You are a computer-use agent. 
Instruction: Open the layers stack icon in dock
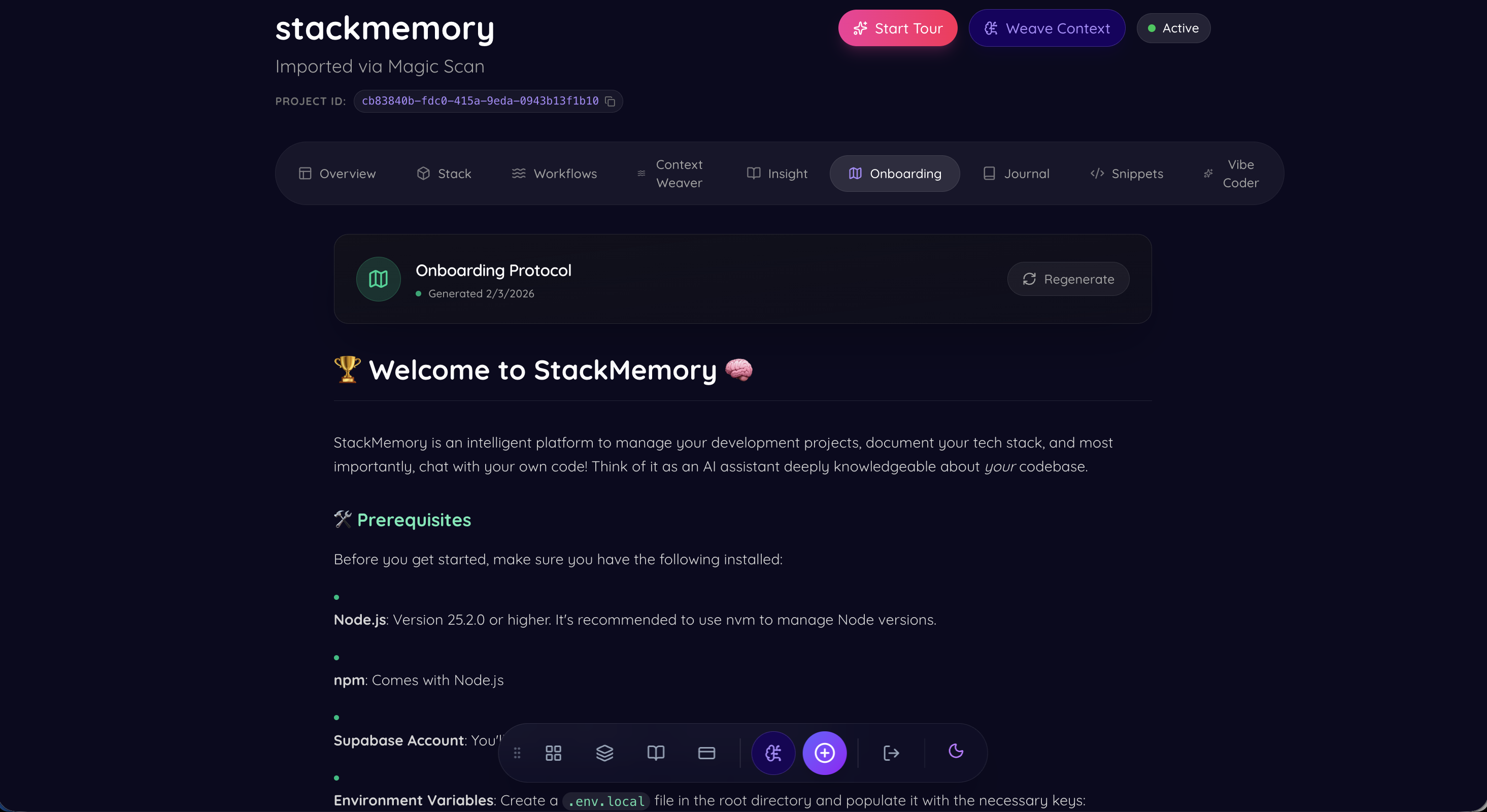[604, 753]
